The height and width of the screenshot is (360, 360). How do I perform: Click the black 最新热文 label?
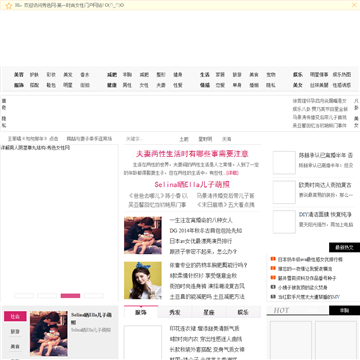pos(344,247)
